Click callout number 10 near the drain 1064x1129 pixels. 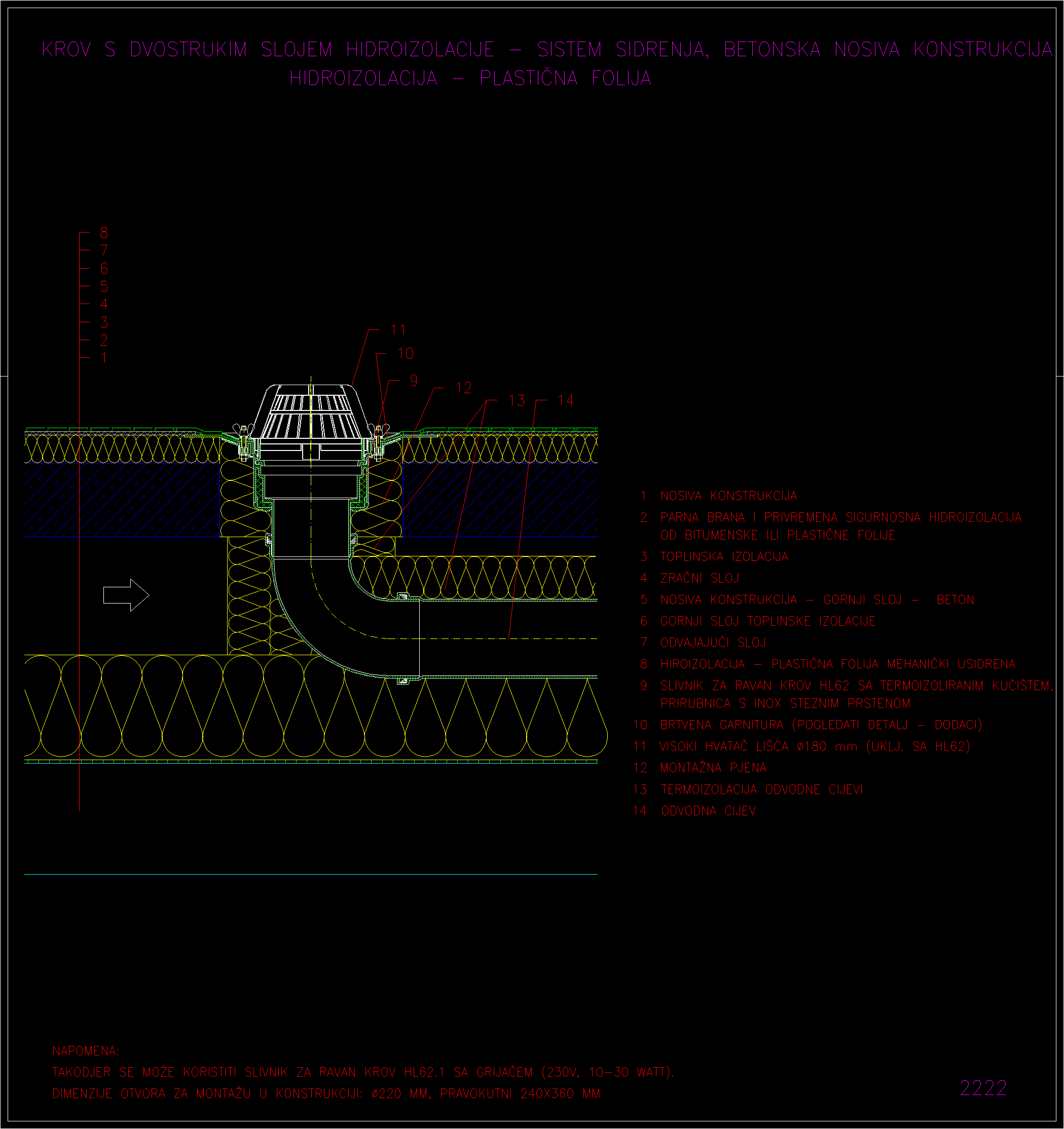tap(406, 354)
